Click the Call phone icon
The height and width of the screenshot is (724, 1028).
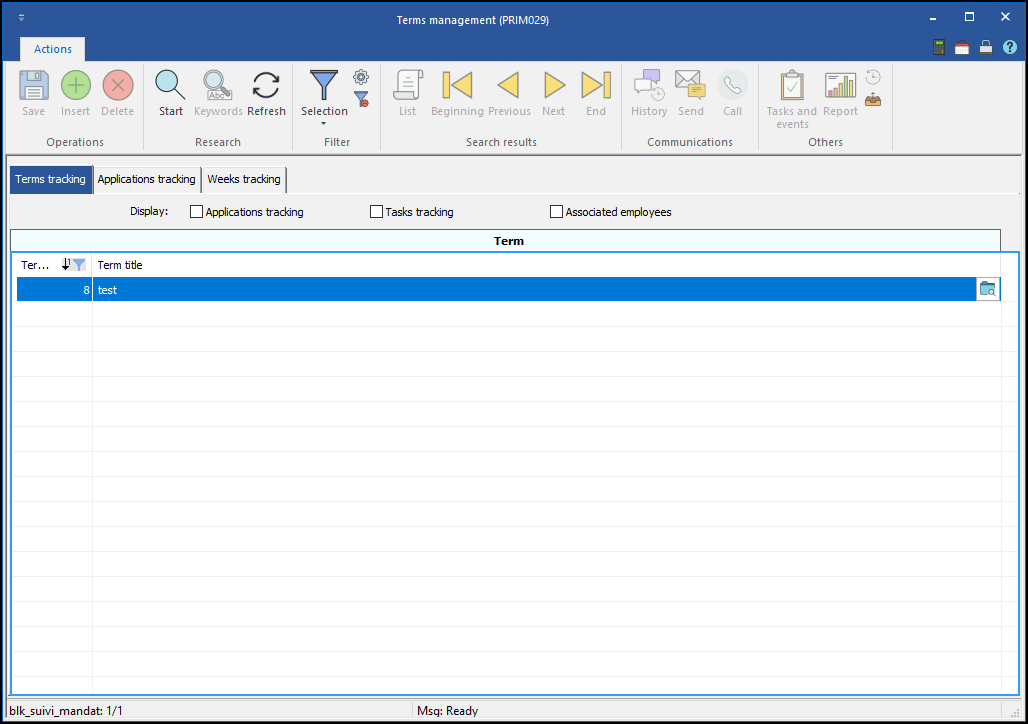click(x=732, y=85)
